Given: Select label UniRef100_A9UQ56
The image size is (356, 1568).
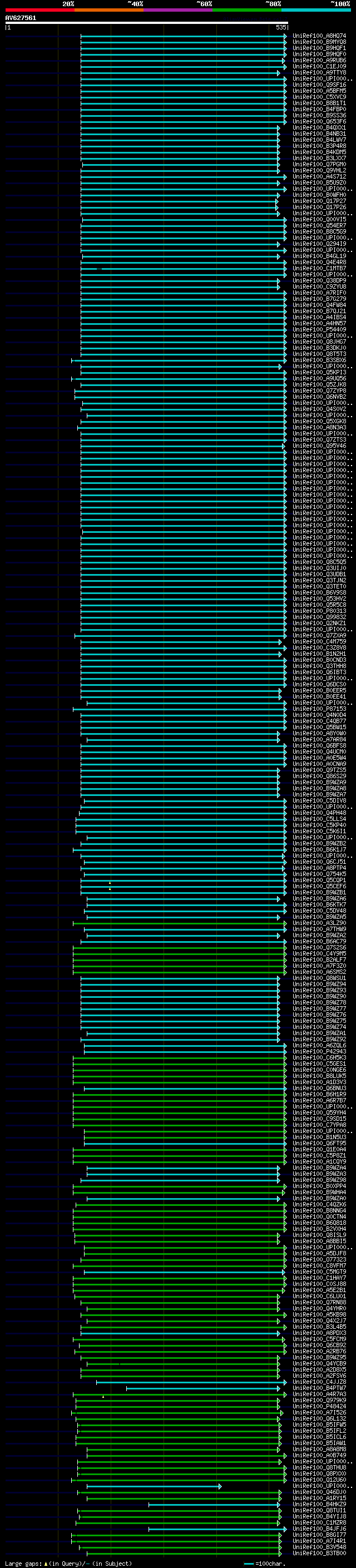Looking at the screenshot, I should (319, 379).
